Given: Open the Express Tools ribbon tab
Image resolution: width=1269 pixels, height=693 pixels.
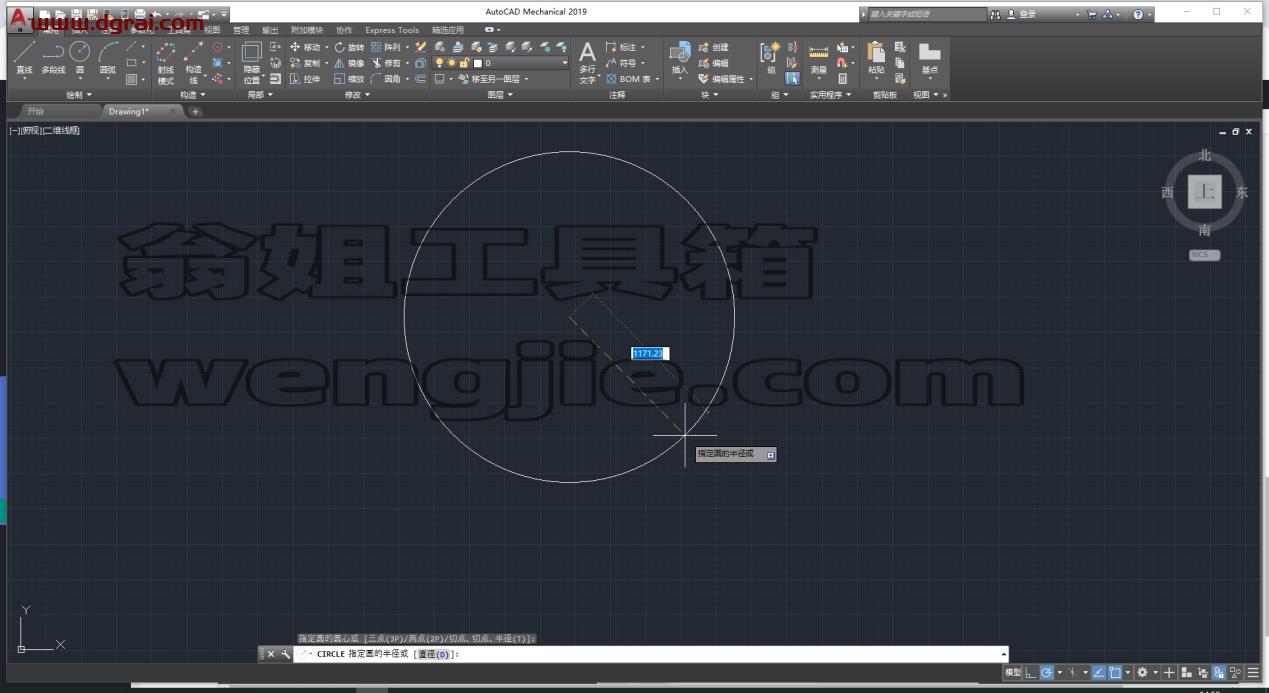Looking at the screenshot, I should tap(392, 30).
